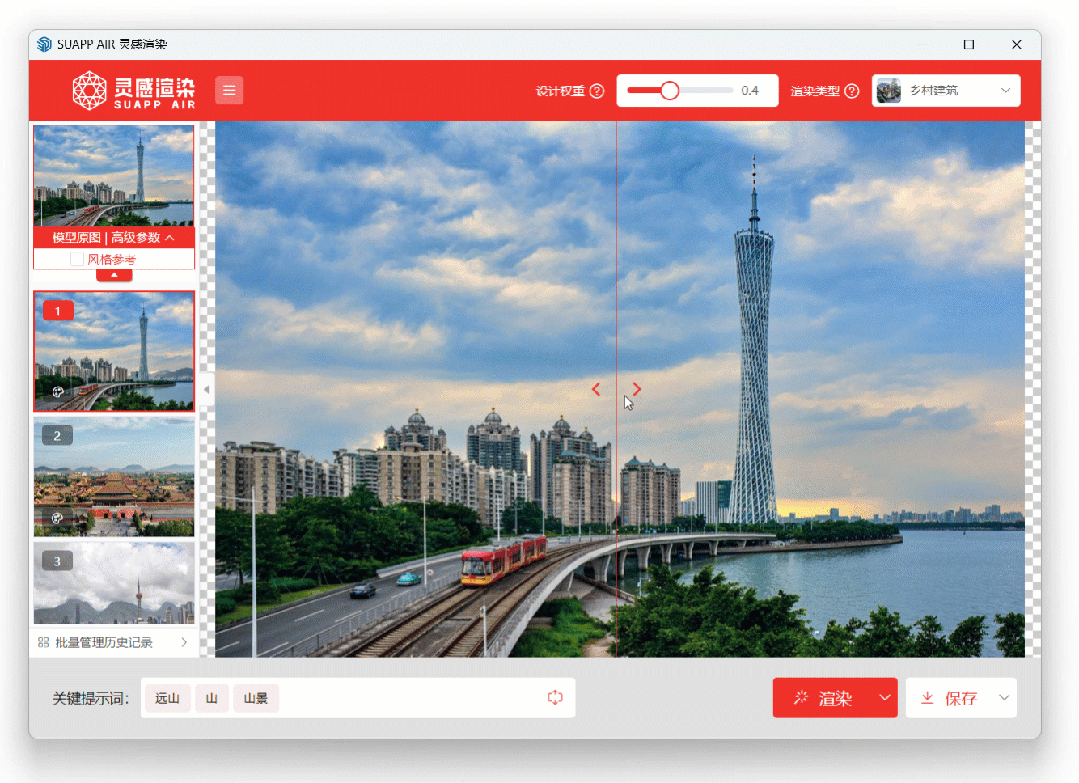Image resolution: width=1079 pixels, height=783 pixels.
Task: Click the 保存 save button
Action: [x=949, y=698]
